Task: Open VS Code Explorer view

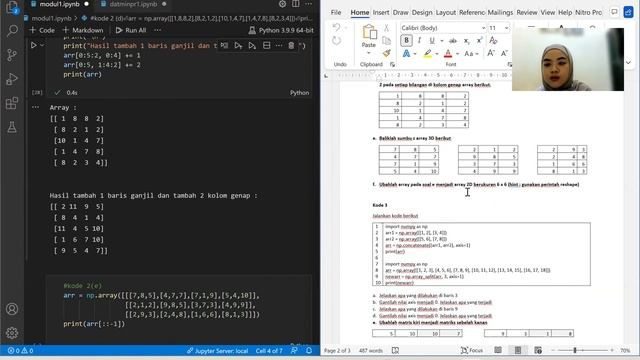Action: click(12, 7)
